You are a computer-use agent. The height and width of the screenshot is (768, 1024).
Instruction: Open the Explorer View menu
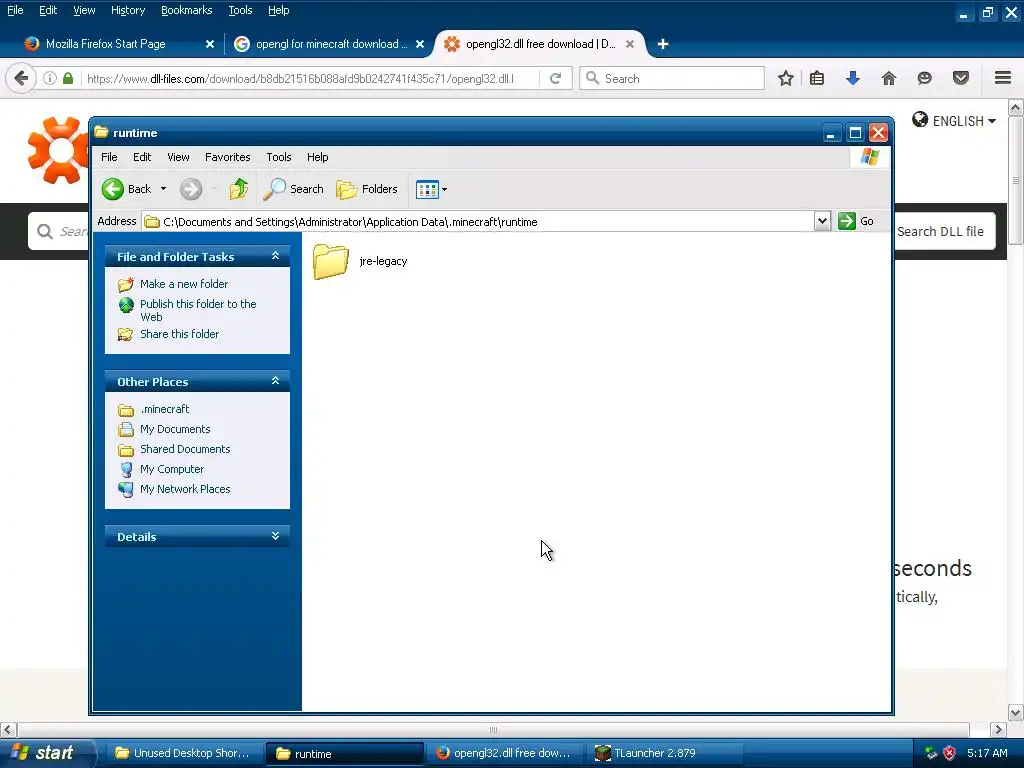pos(178,157)
